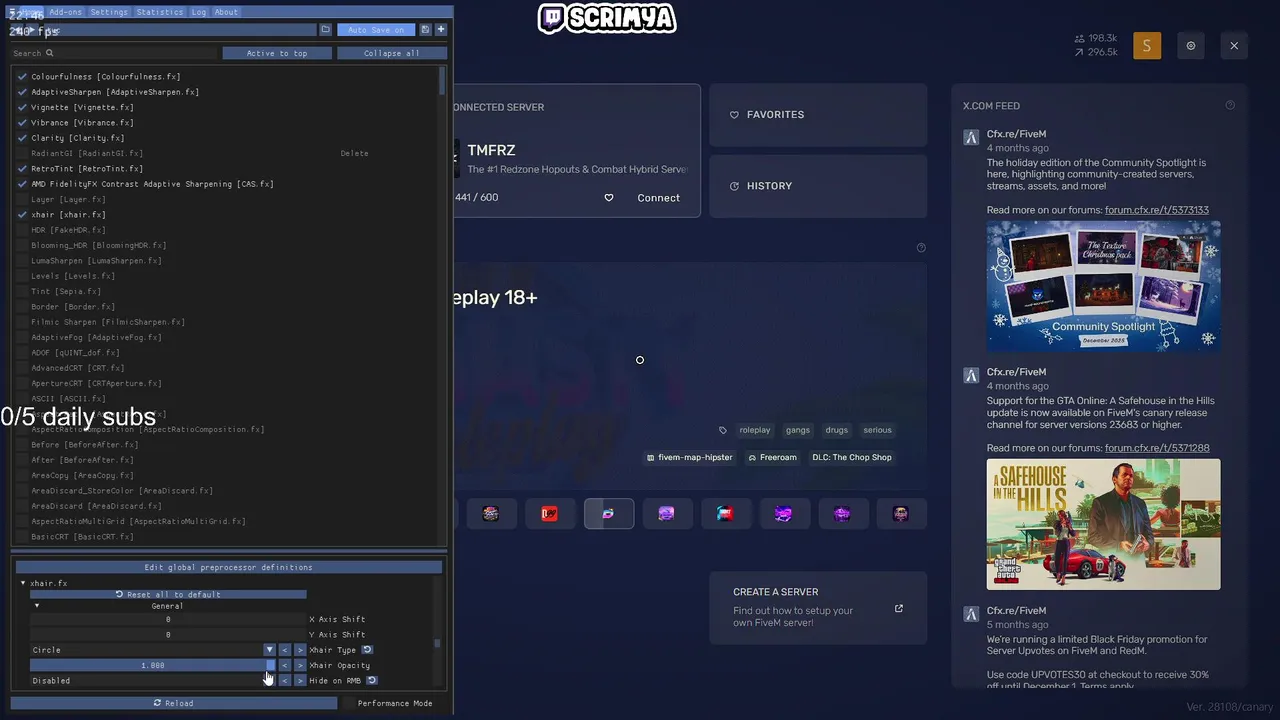This screenshot has height=720, width=1280.
Task: Collapse the General section triangle
Action: pos(37,605)
